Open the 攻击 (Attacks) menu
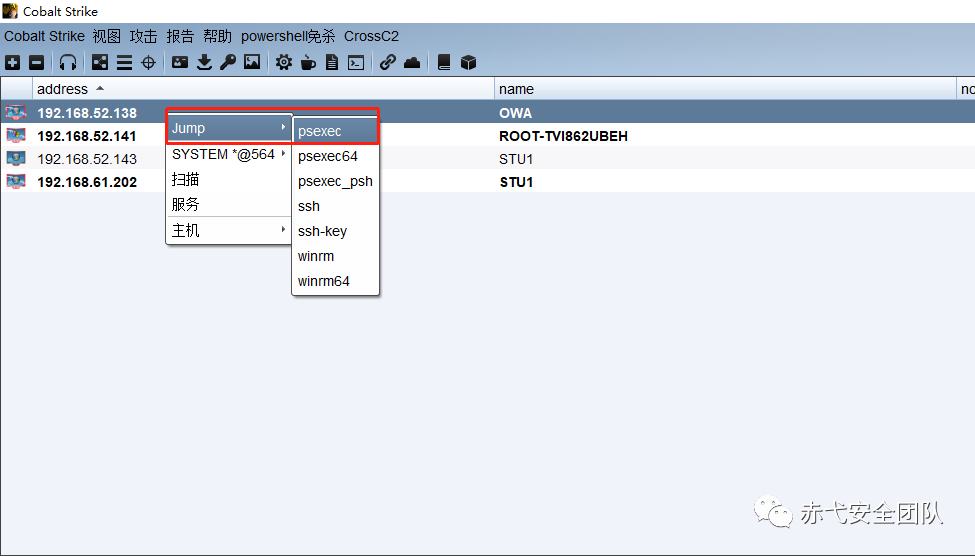 click(x=143, y=36)
